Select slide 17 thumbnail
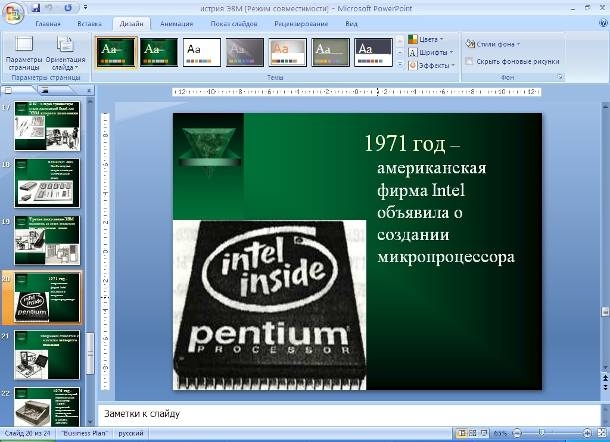The width and height of the screenshot is (610, 442). click(47, 126)
